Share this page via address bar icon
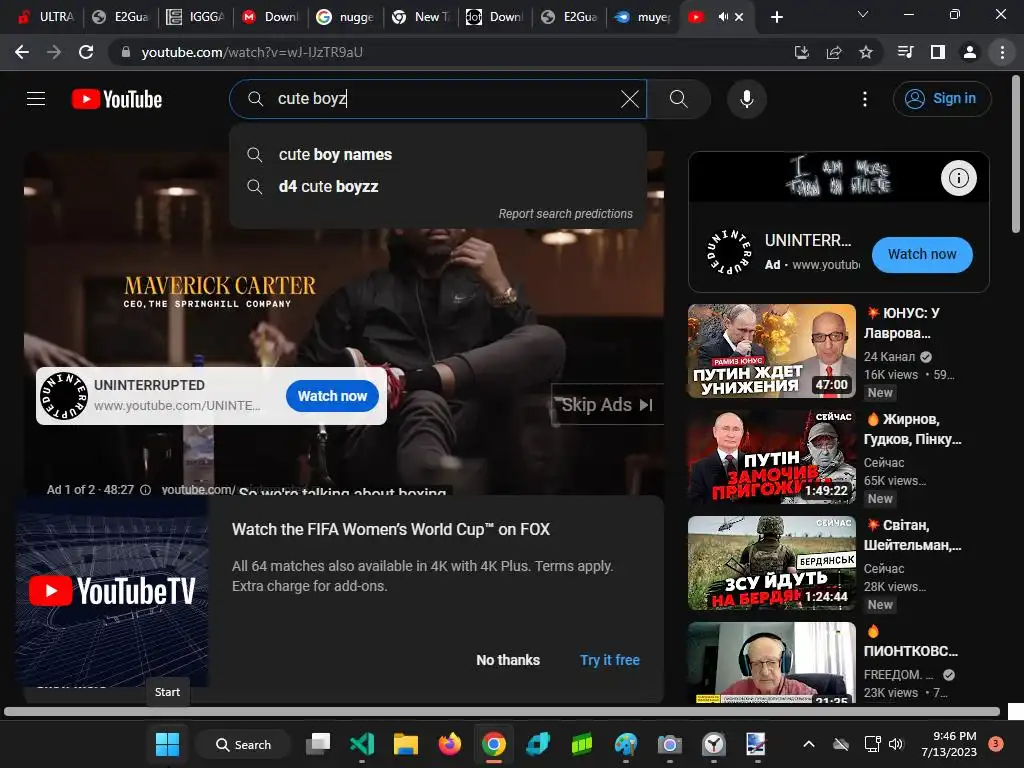The image size is (1024, 768). tap(834, 52)
